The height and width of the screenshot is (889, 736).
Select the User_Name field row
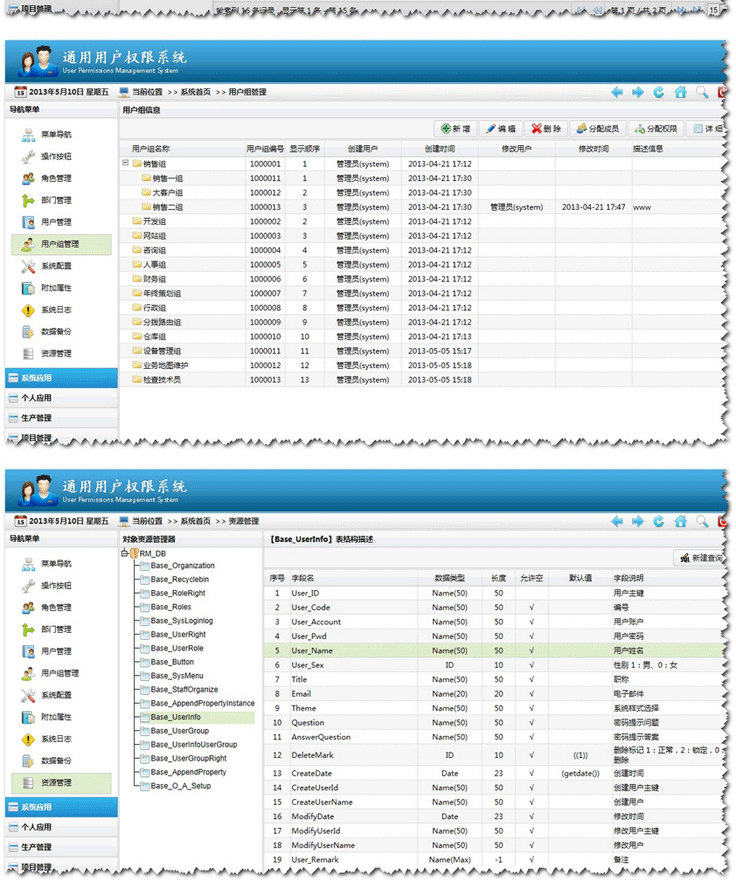click(495, 651)
